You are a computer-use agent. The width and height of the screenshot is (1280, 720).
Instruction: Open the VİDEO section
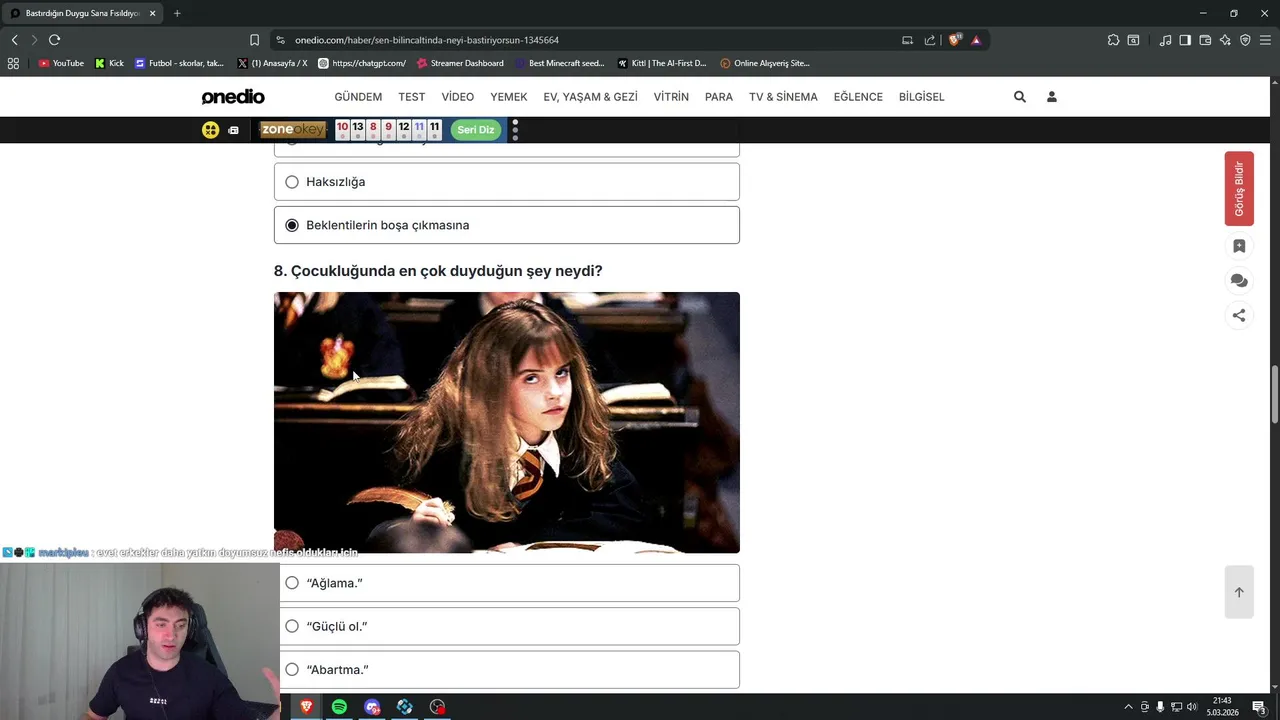pos(458,97)
